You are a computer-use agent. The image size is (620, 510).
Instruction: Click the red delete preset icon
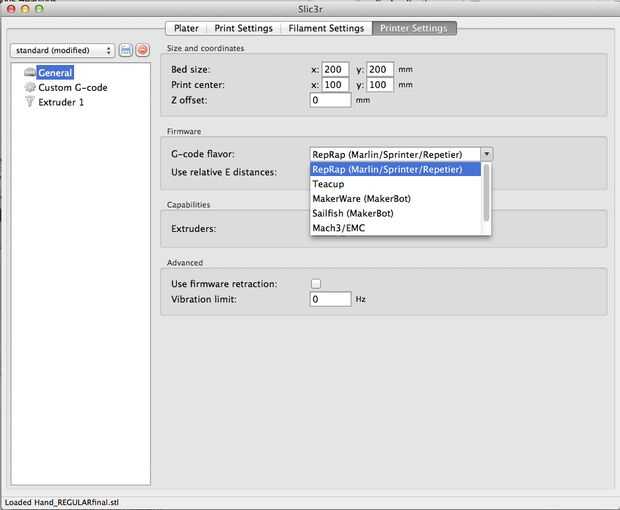142,50
